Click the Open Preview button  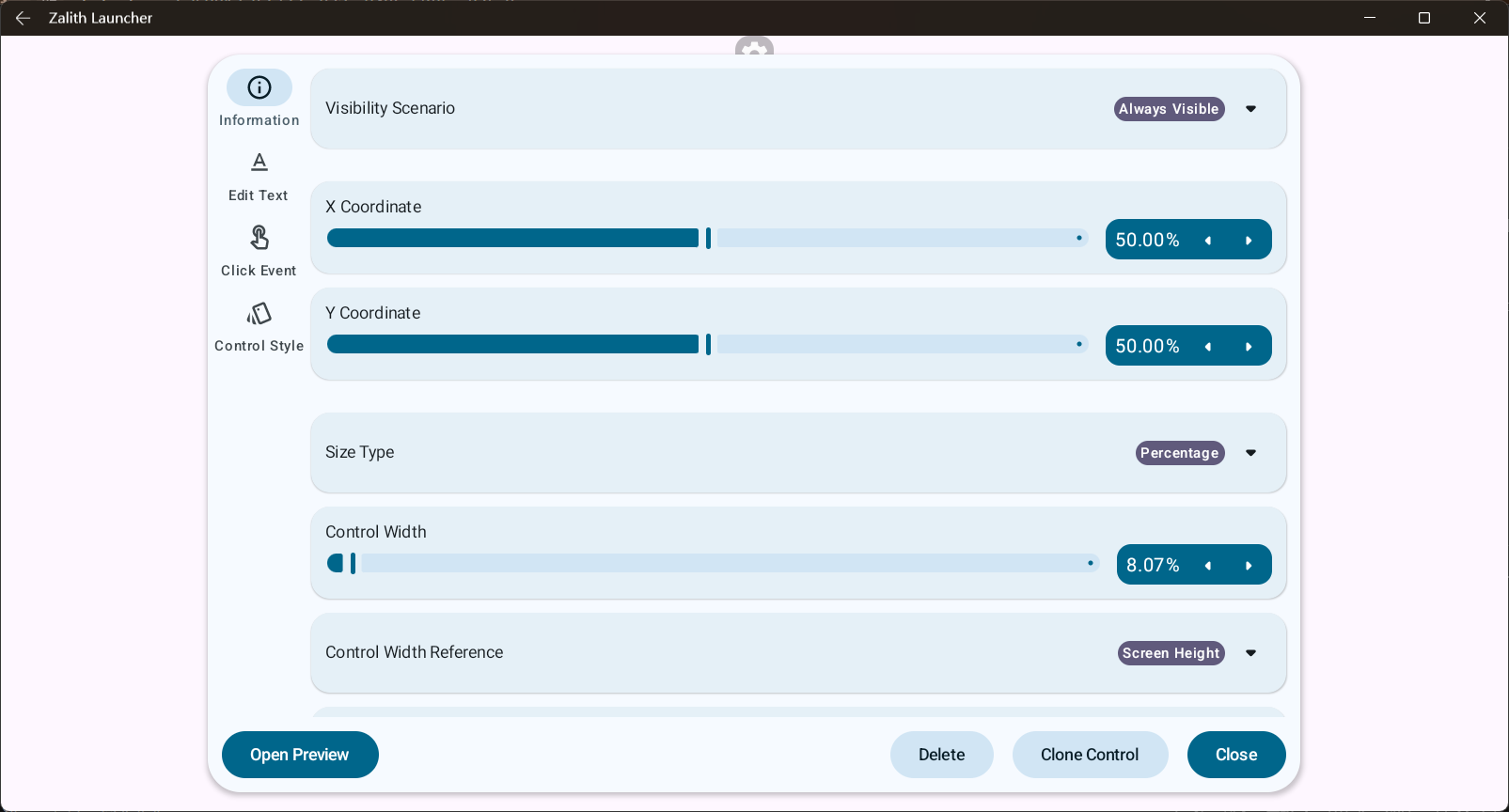click(300, 755)
